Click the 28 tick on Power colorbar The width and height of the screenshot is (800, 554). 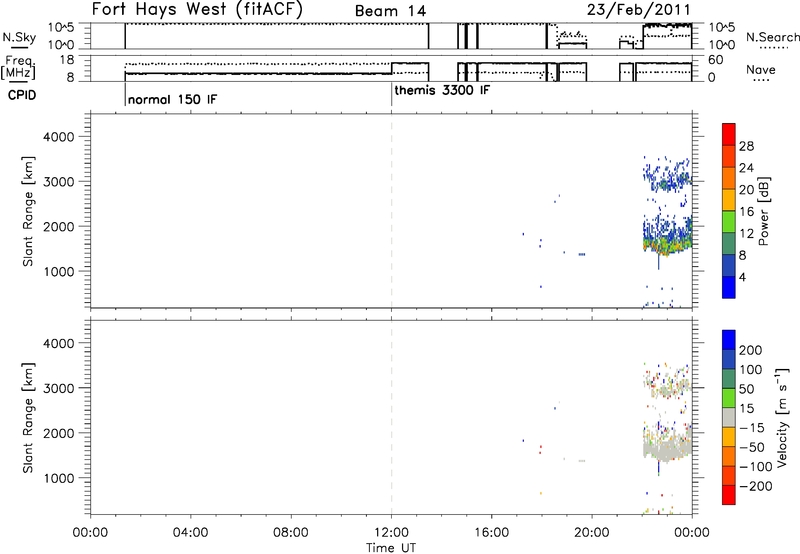[x=746, y=146]
